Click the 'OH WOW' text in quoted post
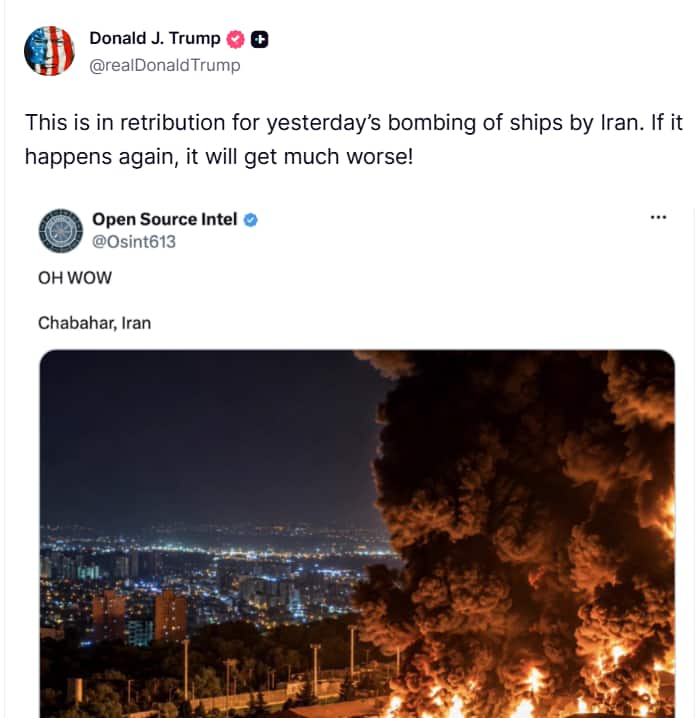Screen dimensions: 700x718 (x=75, y=278)
